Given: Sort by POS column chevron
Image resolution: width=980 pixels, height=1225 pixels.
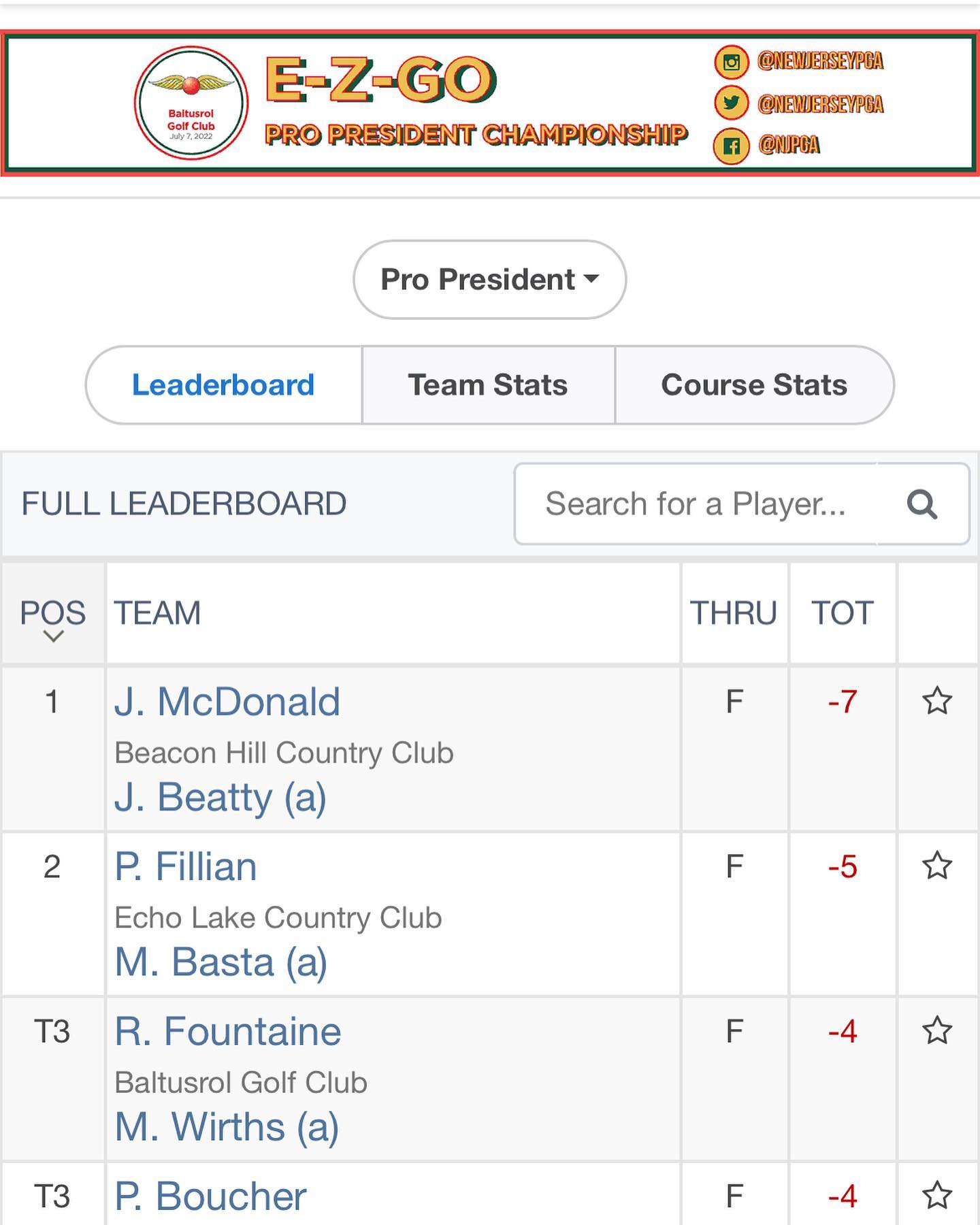Looking at the screenshot, I should pos(53,637).
